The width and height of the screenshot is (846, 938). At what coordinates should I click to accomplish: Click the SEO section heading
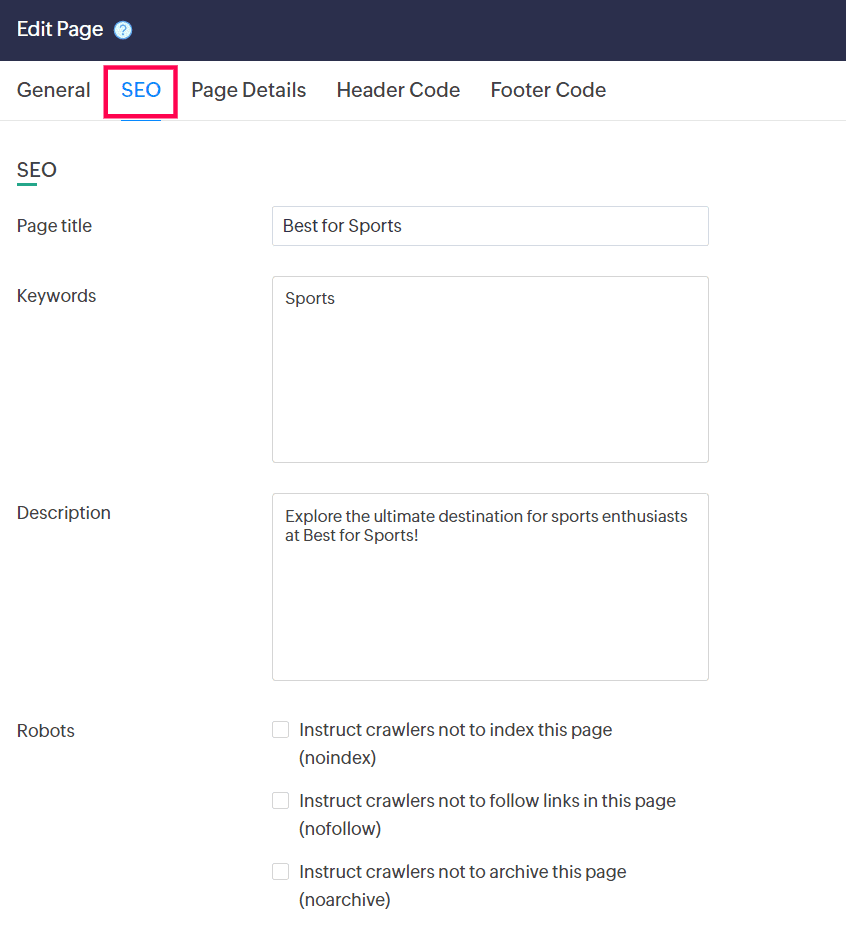click(x=36, y=170)
